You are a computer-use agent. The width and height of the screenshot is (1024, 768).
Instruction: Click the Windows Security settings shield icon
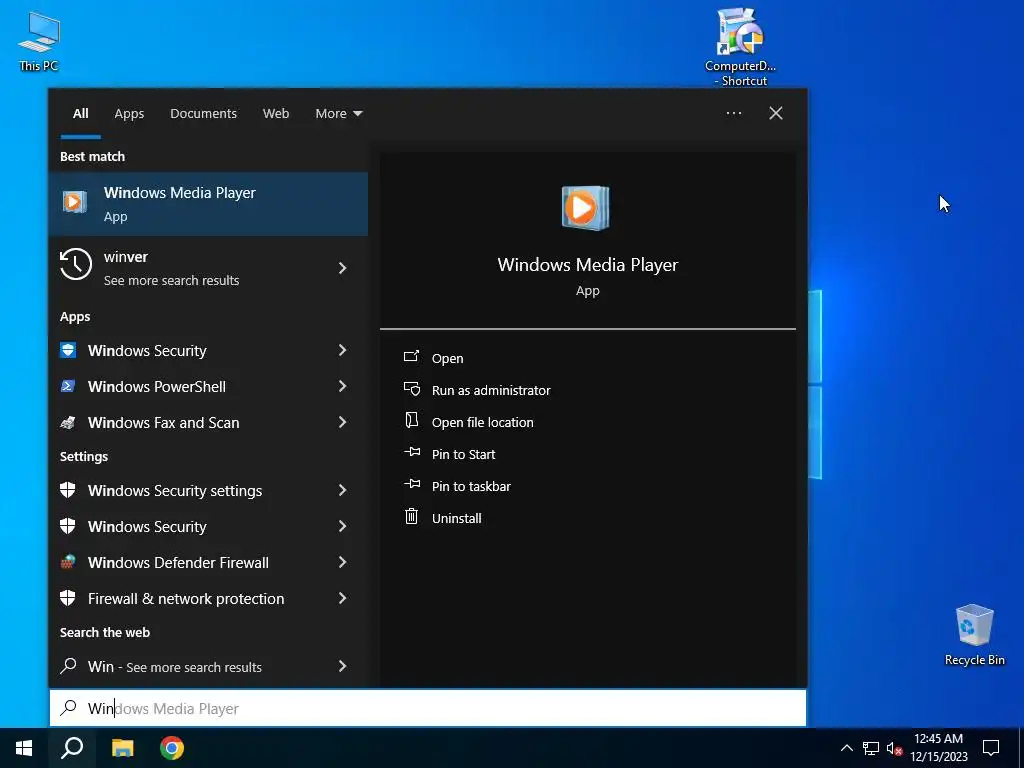pyautogui.click(x=68, y=490)
